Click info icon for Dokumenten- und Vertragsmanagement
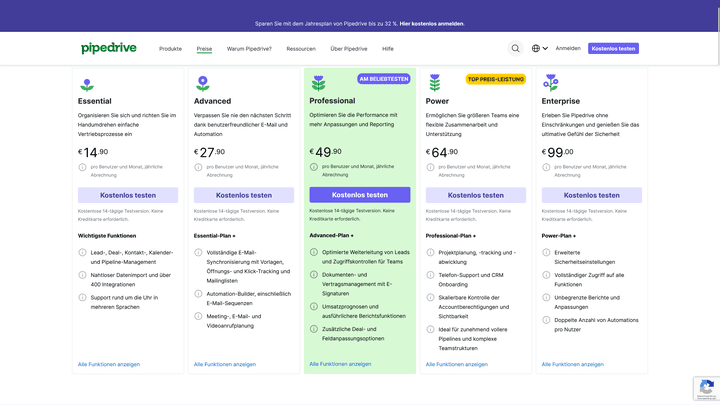 tap(314, 275)
